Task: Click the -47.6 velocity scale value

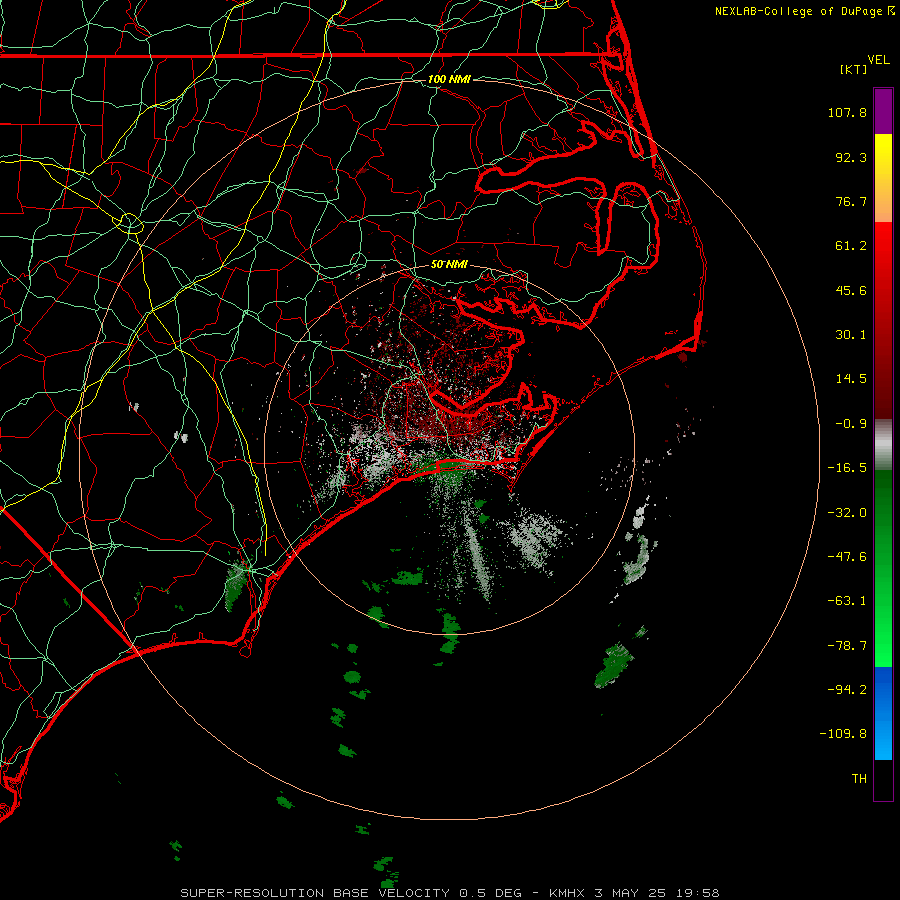Action: click(847, 557)
